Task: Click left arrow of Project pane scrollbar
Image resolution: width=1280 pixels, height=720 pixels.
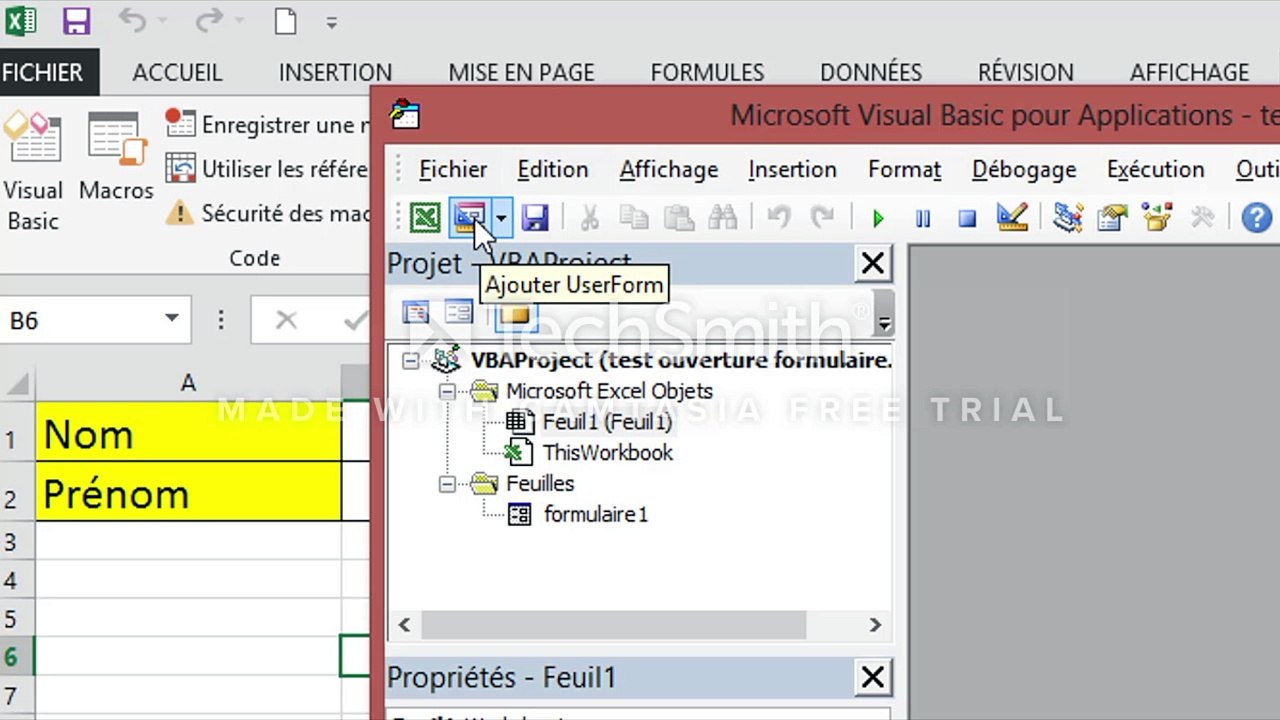Action: (x=404, y=625)
